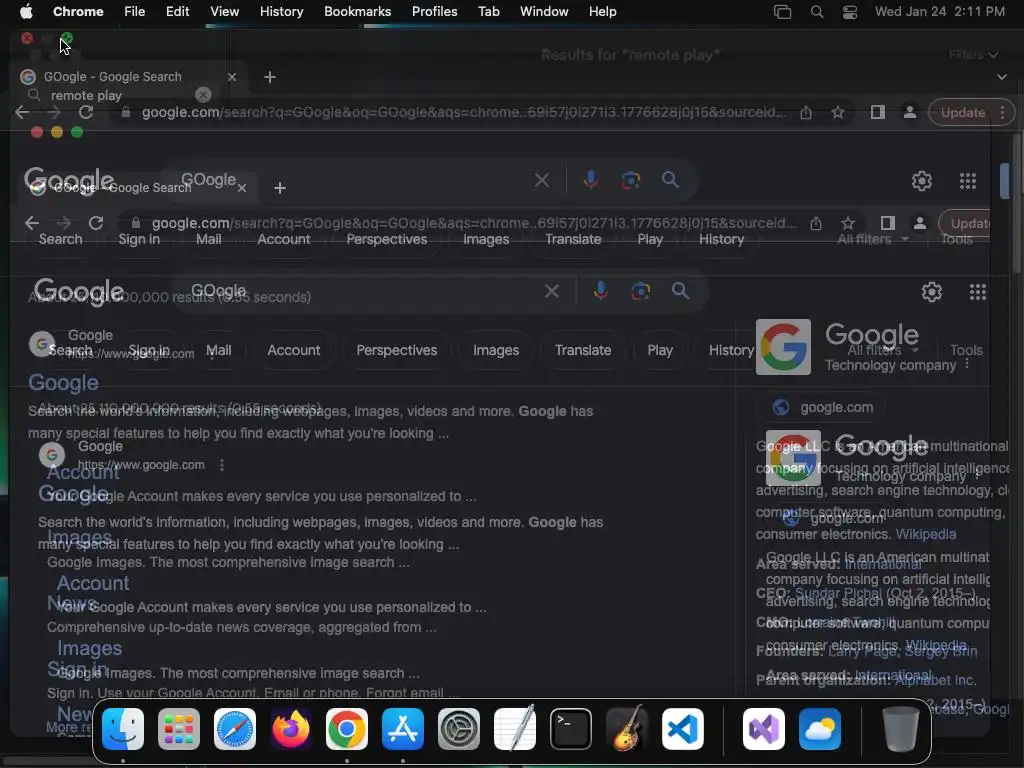Image resolution: width=1024 pixels, height=768 pixels.
Task: Launch Firefox from the Dock
Action: point(291,729)
